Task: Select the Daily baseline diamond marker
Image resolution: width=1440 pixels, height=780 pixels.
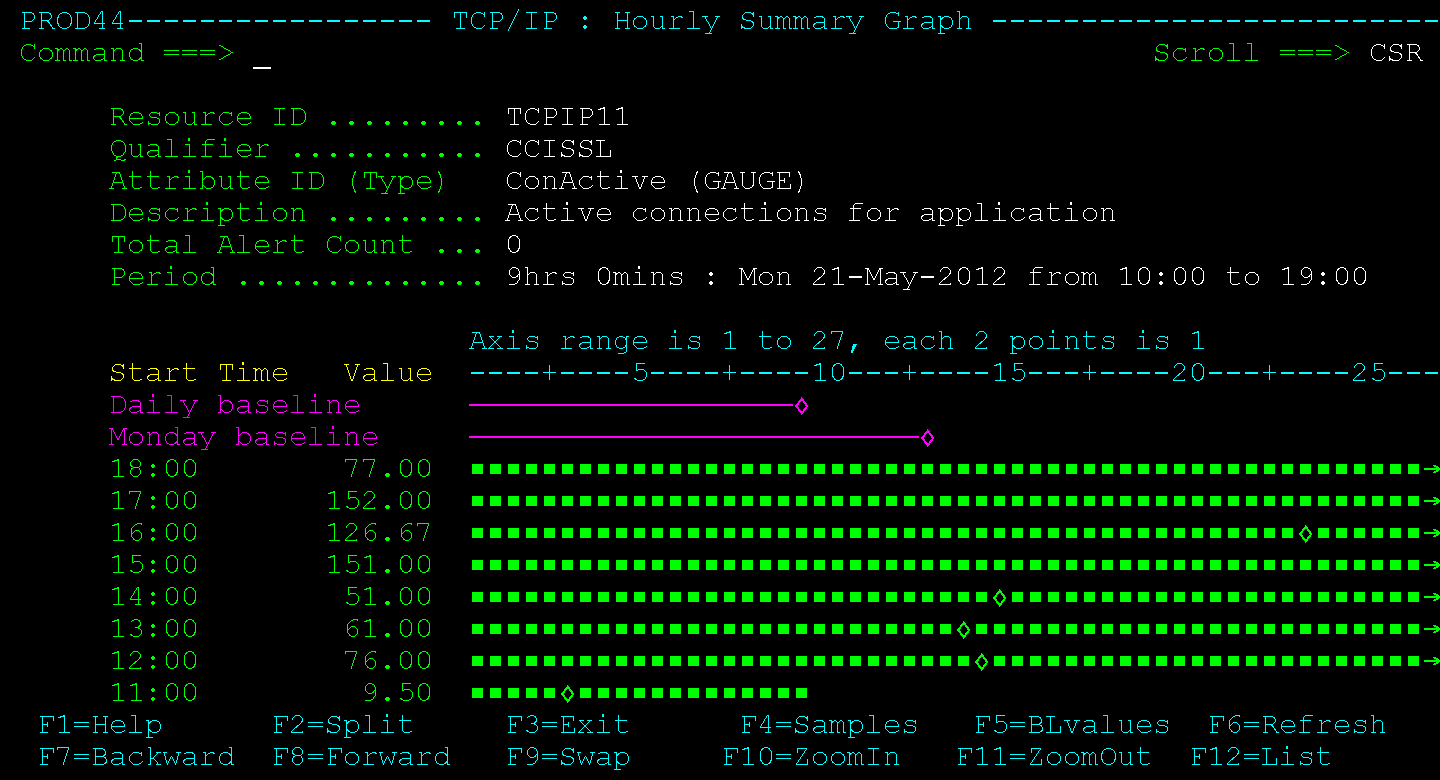Action: pyautogui.click(x=801, y=406)
